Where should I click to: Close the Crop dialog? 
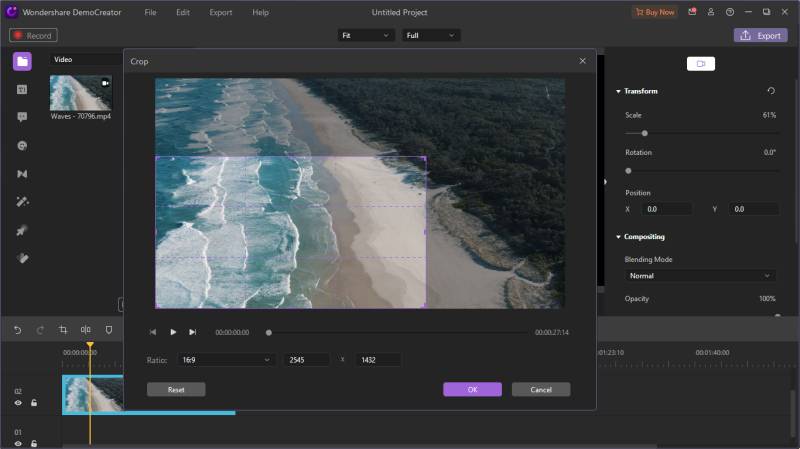(x=583, y=61)
